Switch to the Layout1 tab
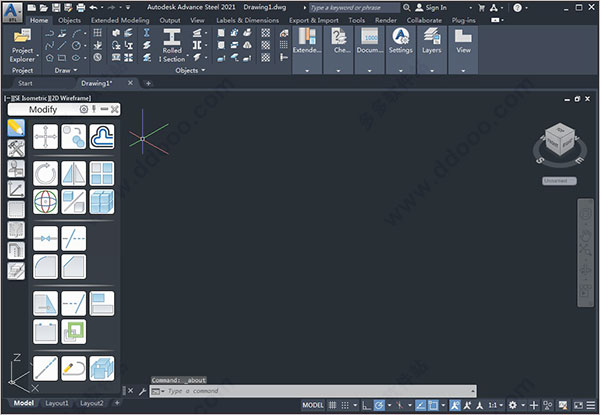Image resolution: width=600 pixels, height=415 pixels. 57,403
